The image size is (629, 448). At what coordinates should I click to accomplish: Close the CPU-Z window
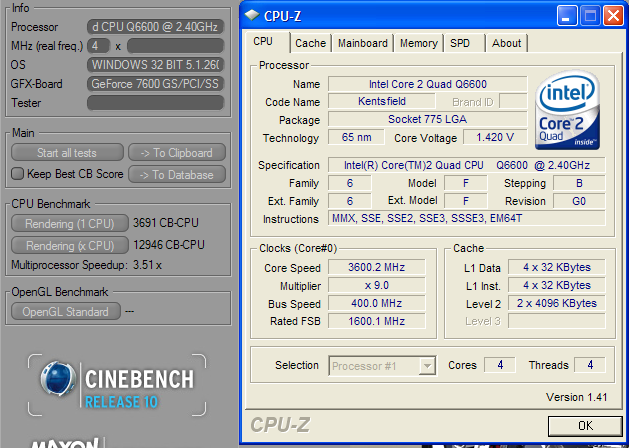pyautogui.click(x=613, y=16)
